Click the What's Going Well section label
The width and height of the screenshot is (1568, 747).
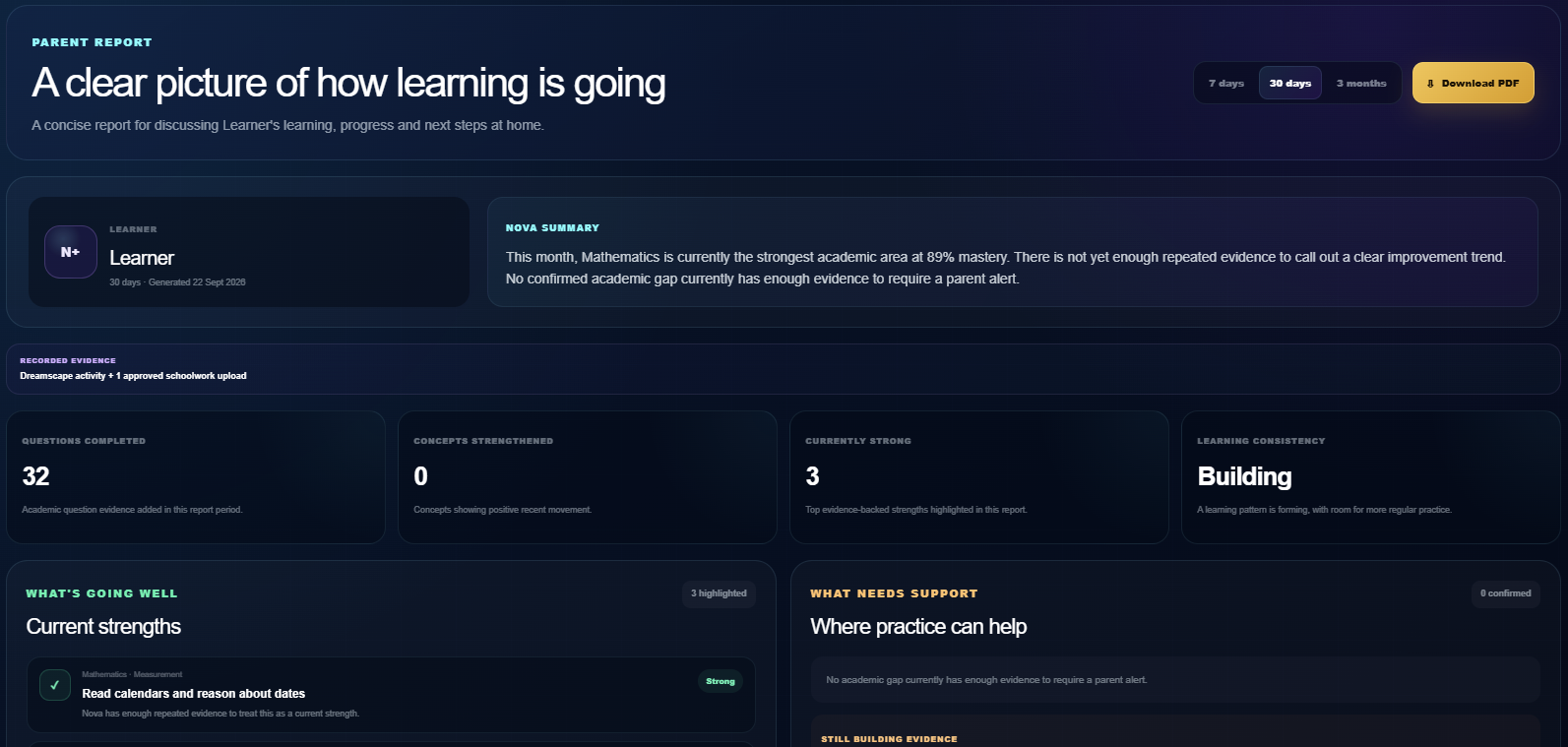point(101,593)
